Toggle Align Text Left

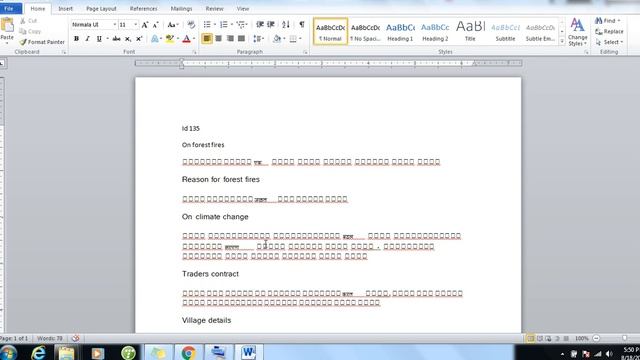coord(207,39)
